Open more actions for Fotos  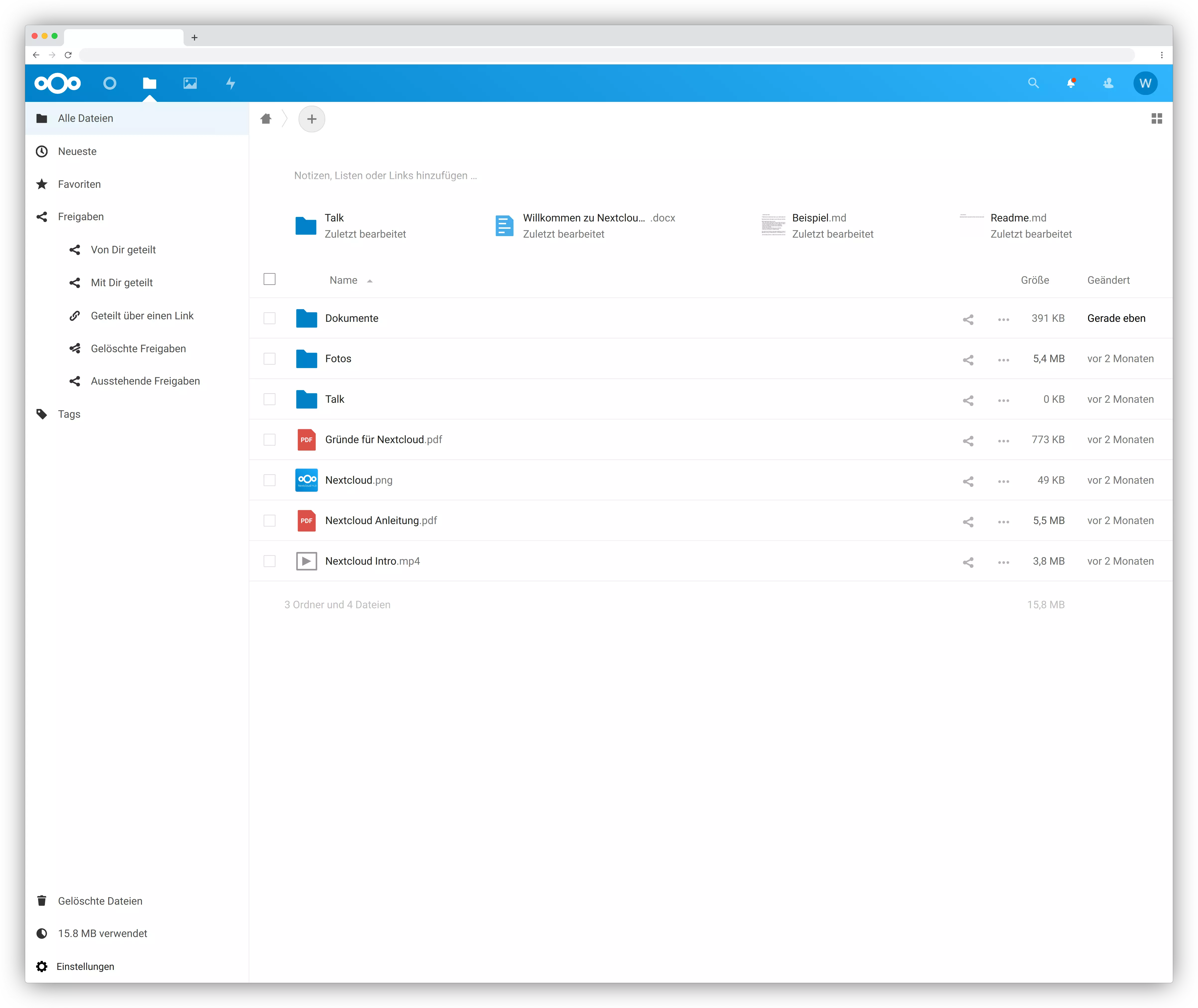click(1003, 360)
